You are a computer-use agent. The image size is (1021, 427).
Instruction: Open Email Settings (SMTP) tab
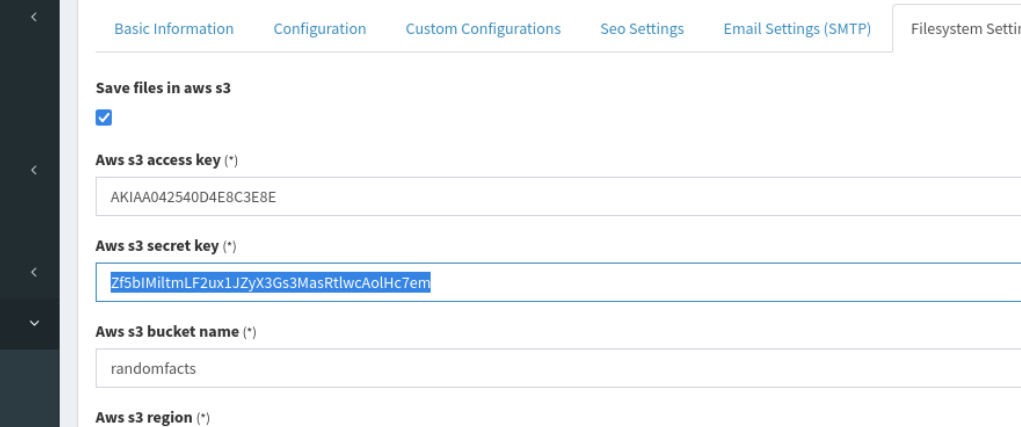(796, 29)
